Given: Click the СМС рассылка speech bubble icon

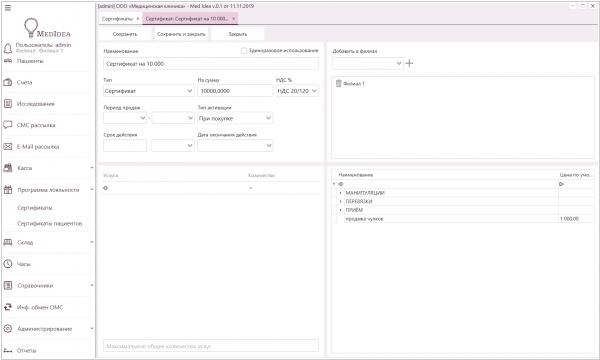Looking at the screenshot, I should point(8,125).
